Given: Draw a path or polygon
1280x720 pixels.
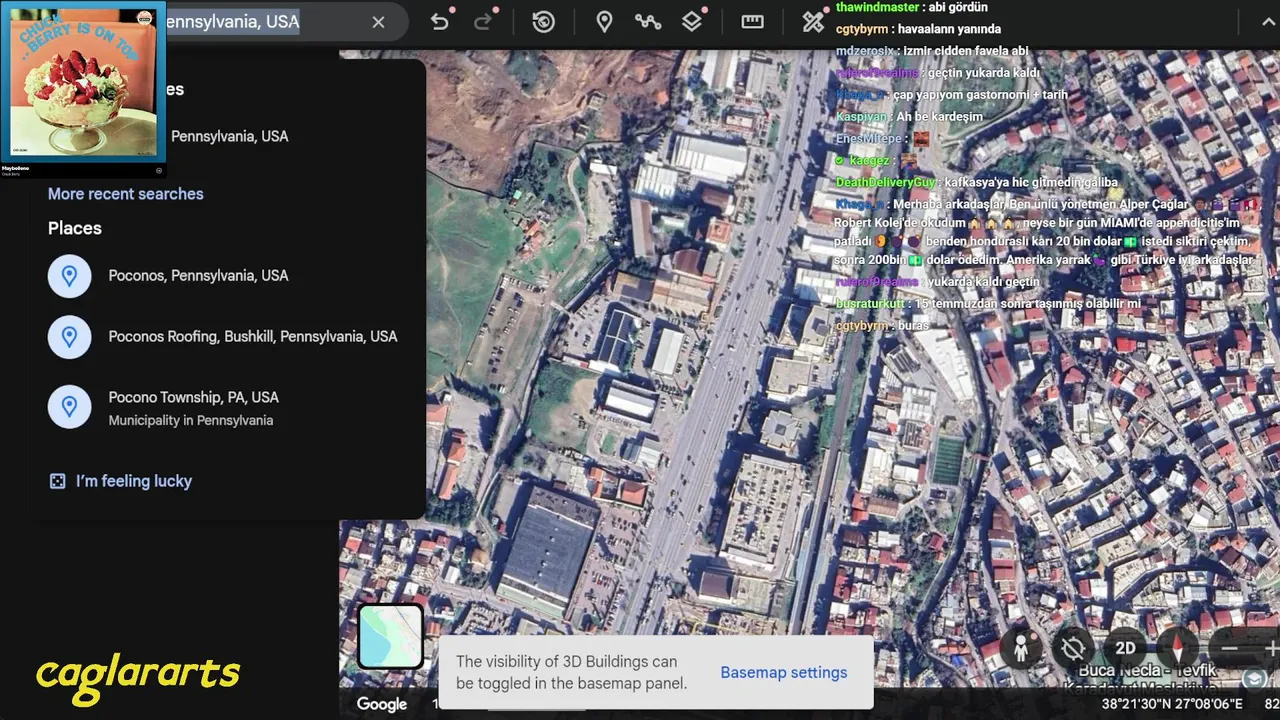Looking at the screenshot, I should click(x=648, y=22).
